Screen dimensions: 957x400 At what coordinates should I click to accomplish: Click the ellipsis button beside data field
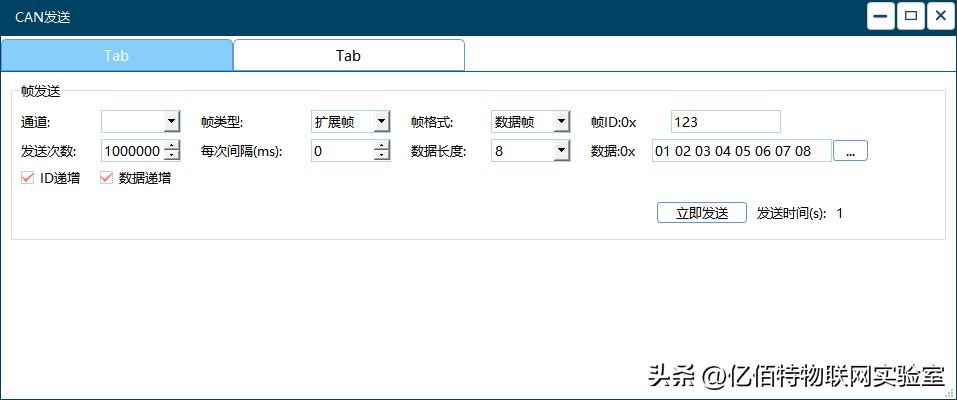point(850,151)
